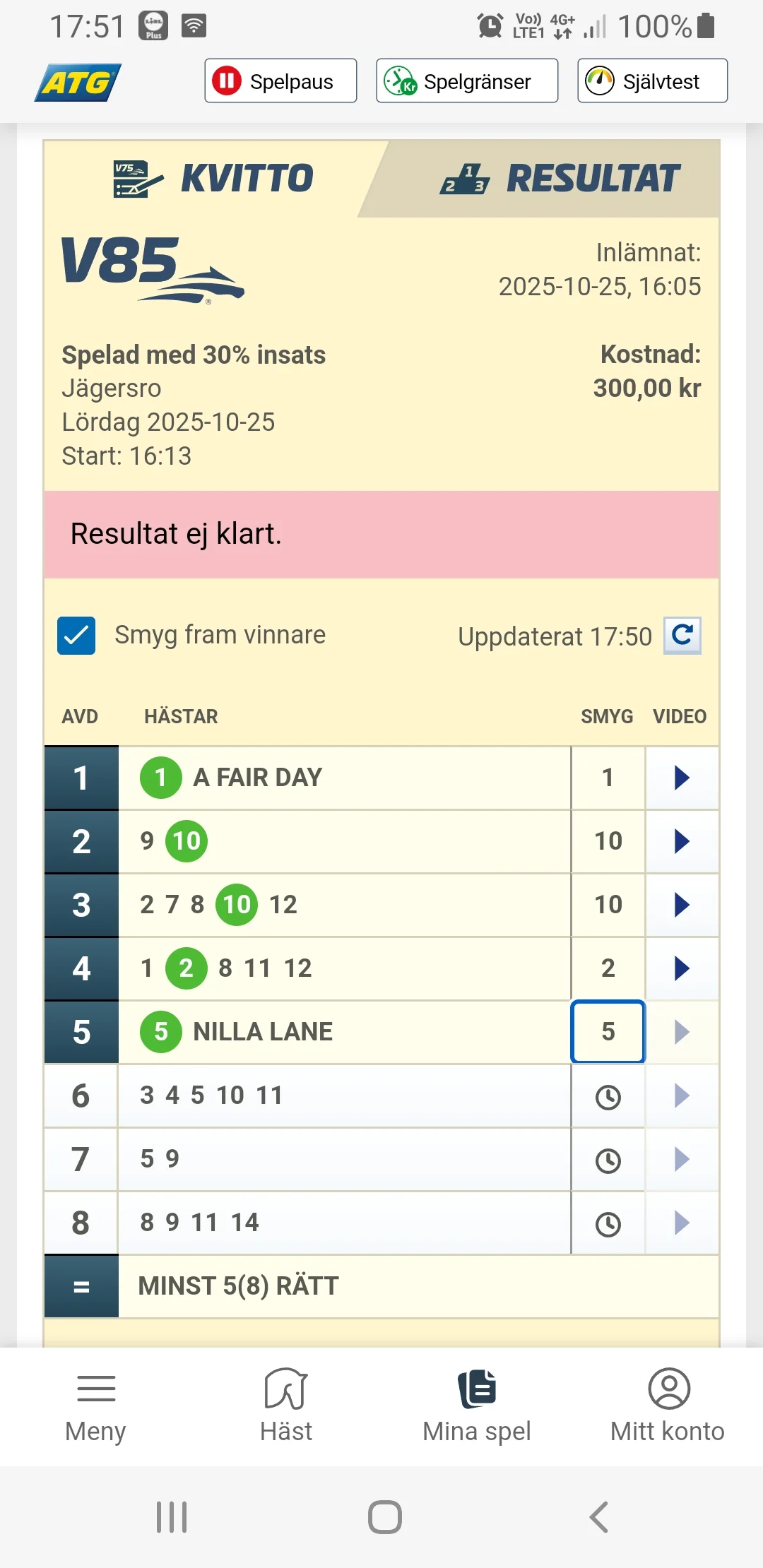Click the green badge next to NILLA LANE
Image resolution: width=763 pixels, height=1568 pixels.
point(160,1031)
